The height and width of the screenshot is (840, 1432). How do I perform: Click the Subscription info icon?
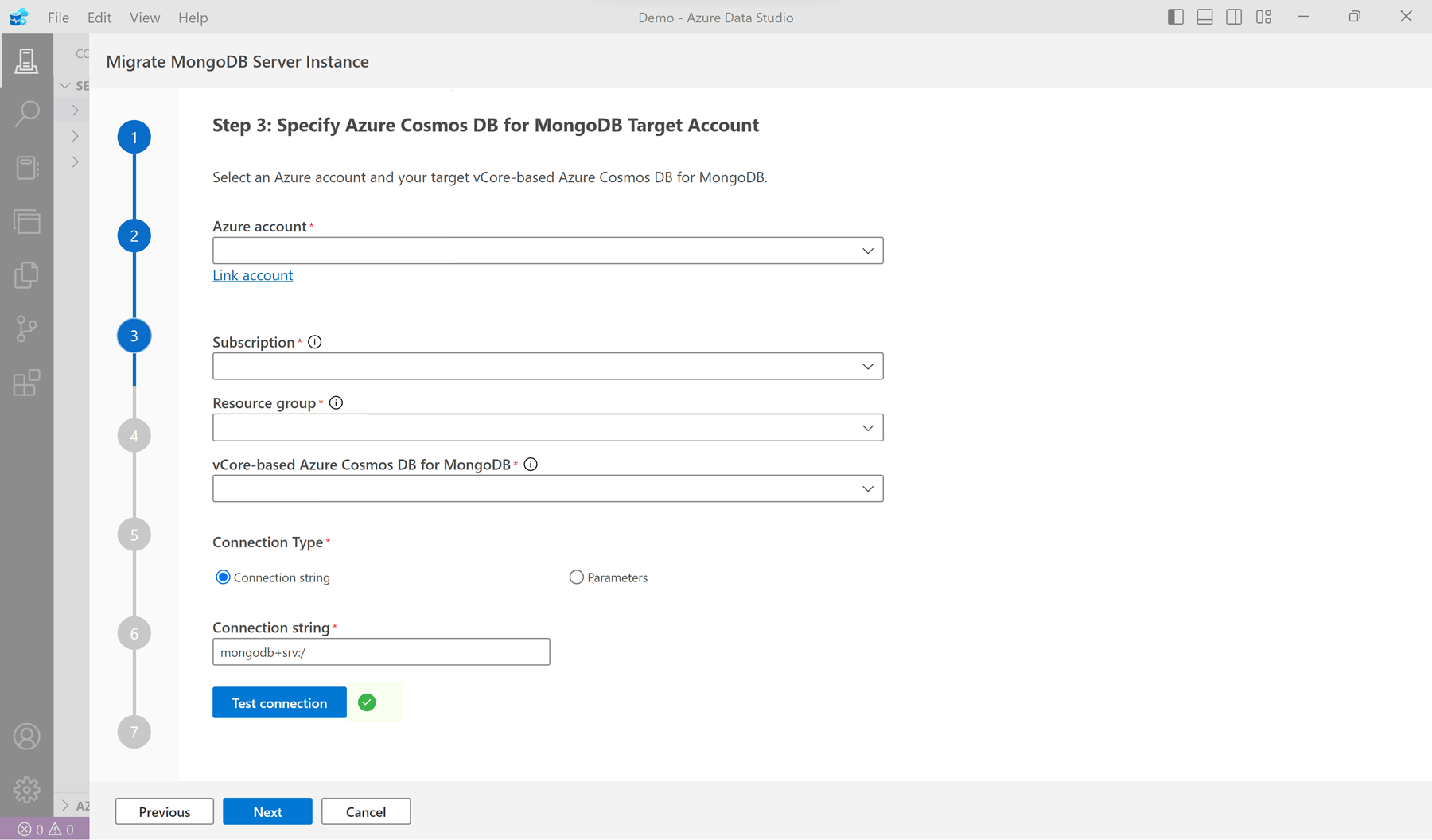[315, 342]
